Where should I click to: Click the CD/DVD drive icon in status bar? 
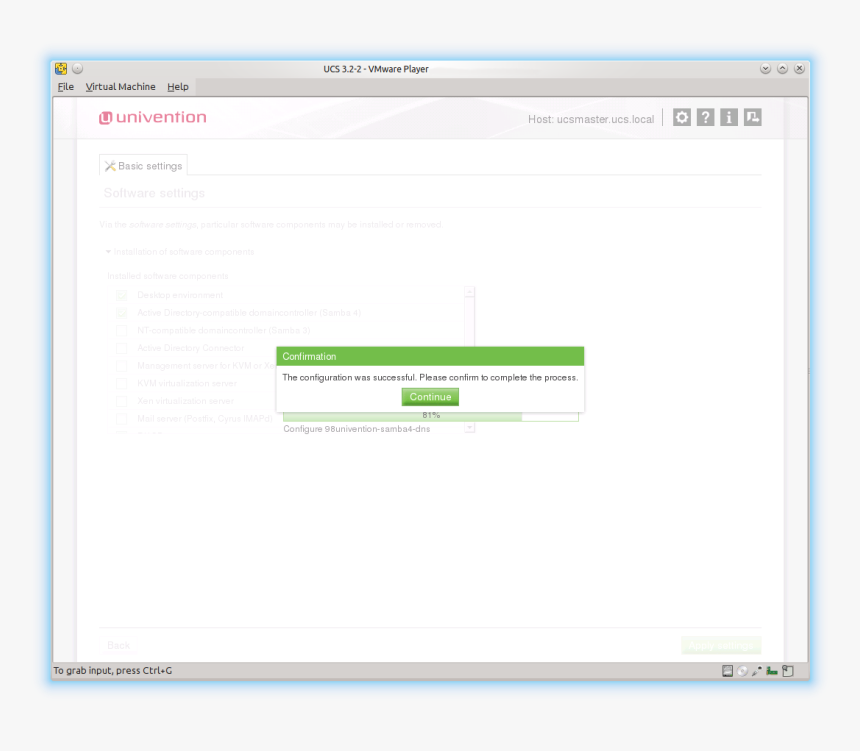(x=742, y=670)
